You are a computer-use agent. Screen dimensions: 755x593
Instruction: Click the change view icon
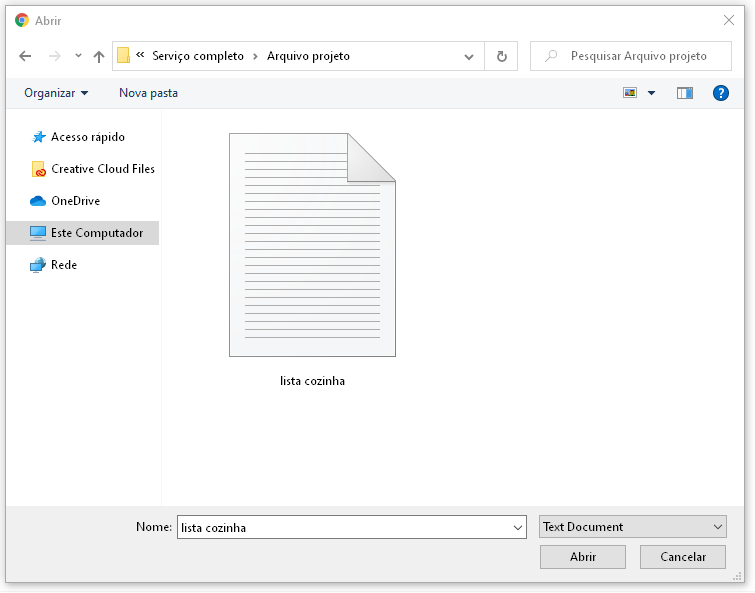630,93
